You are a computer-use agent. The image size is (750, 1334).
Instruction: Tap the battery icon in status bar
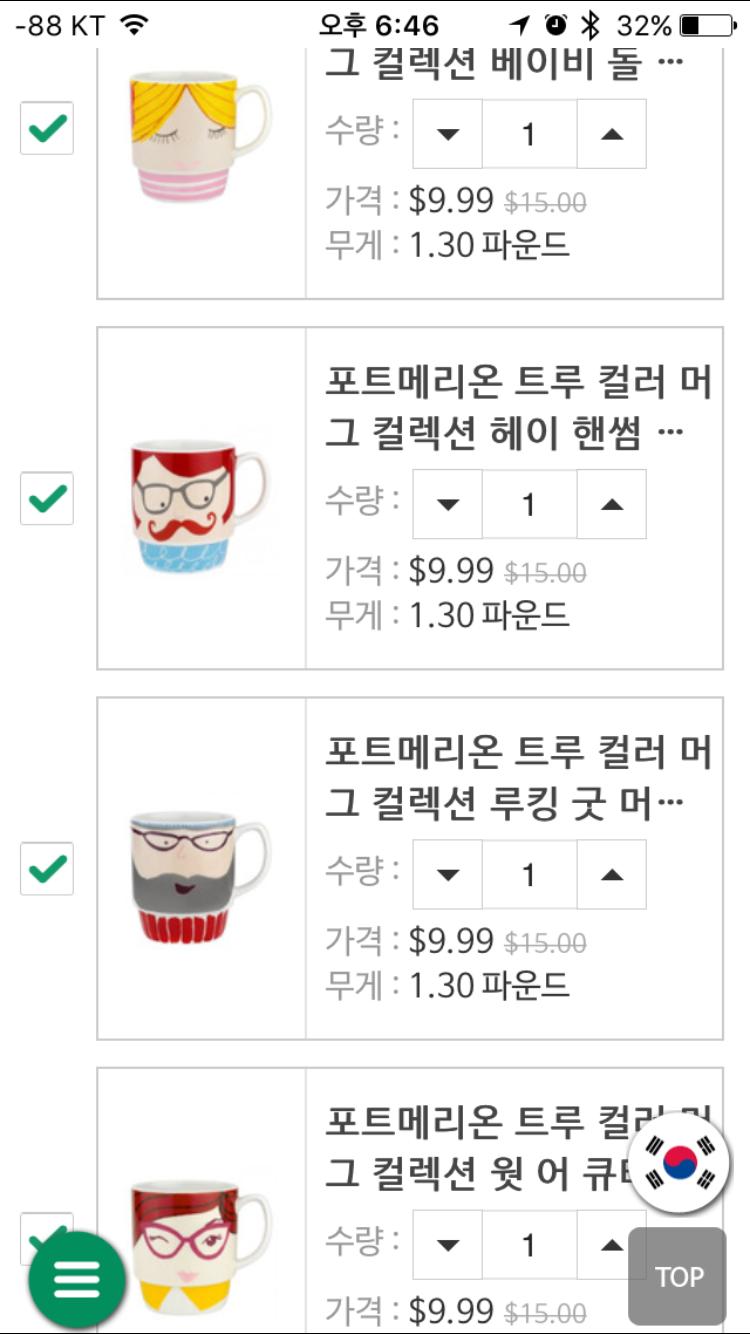(x=705, y=25)
